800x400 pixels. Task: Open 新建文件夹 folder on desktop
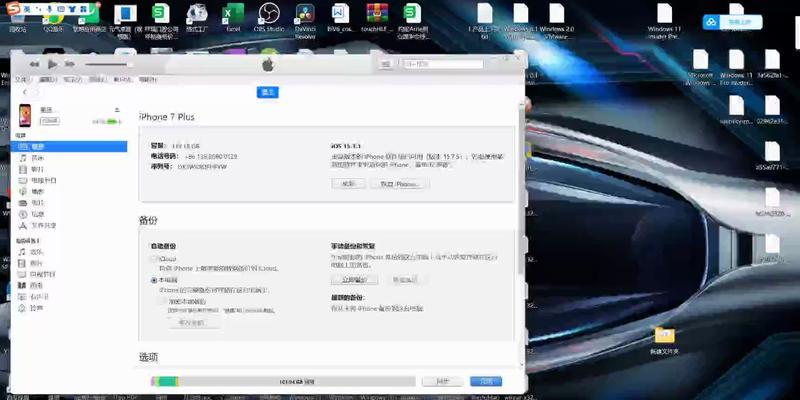(x=664, y=341)
